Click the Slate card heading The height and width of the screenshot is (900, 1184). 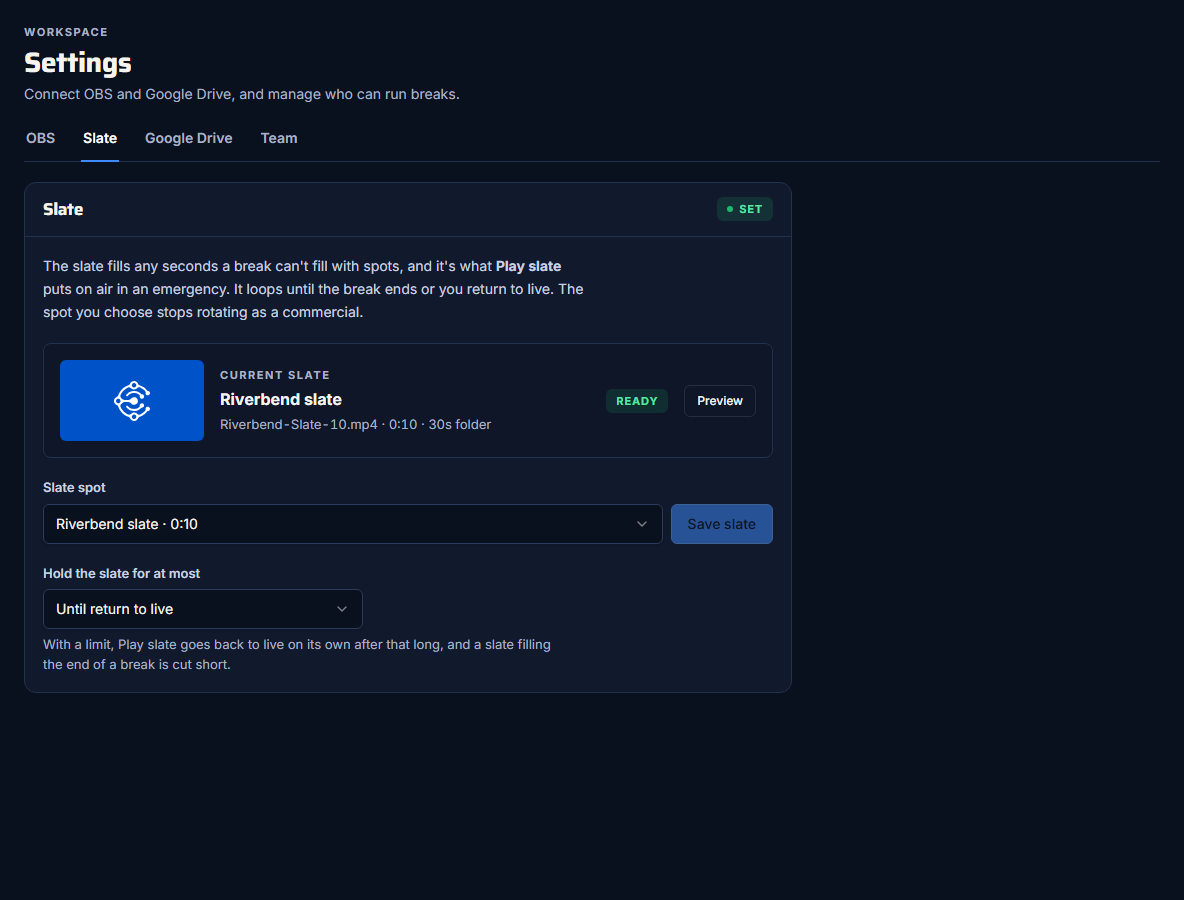63,209
